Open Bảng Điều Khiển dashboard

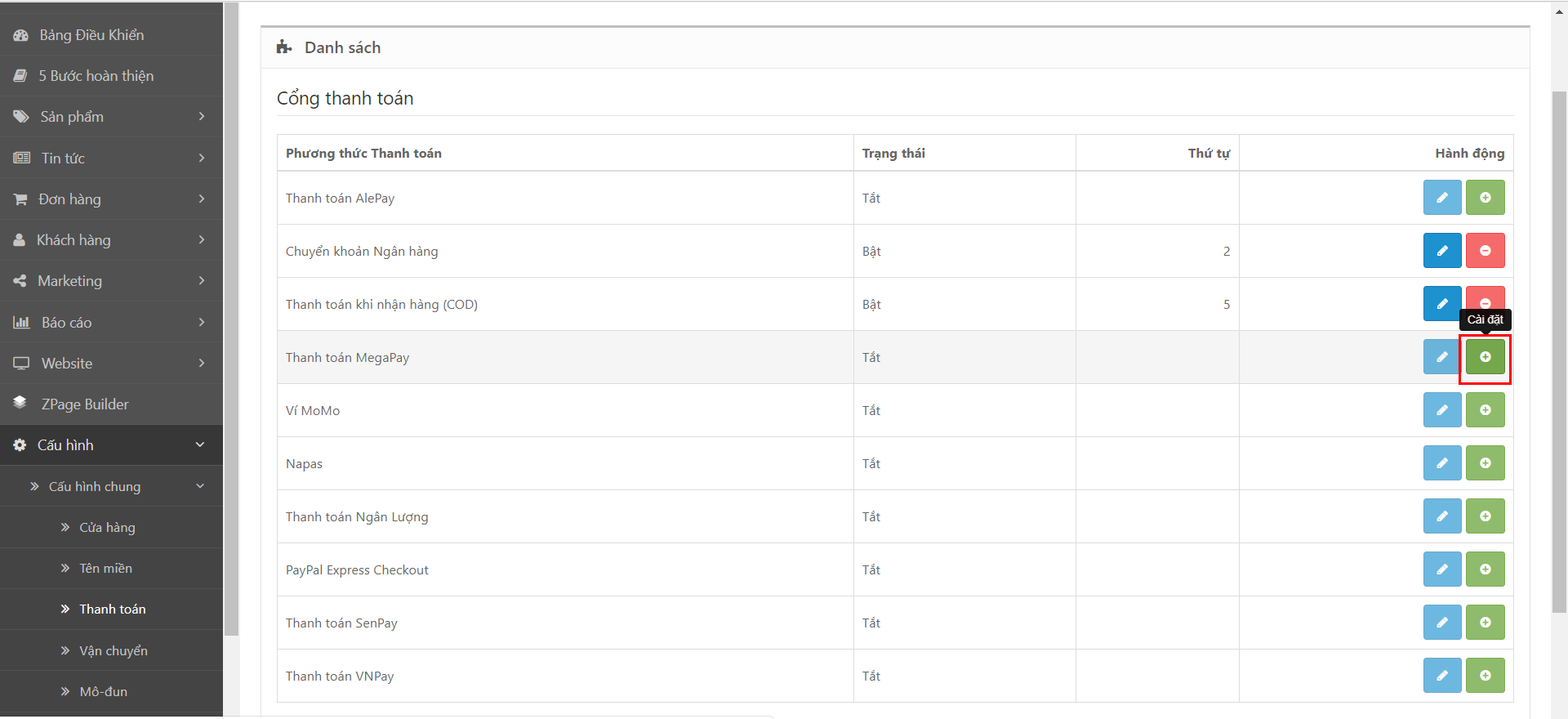tap(111, 35)
